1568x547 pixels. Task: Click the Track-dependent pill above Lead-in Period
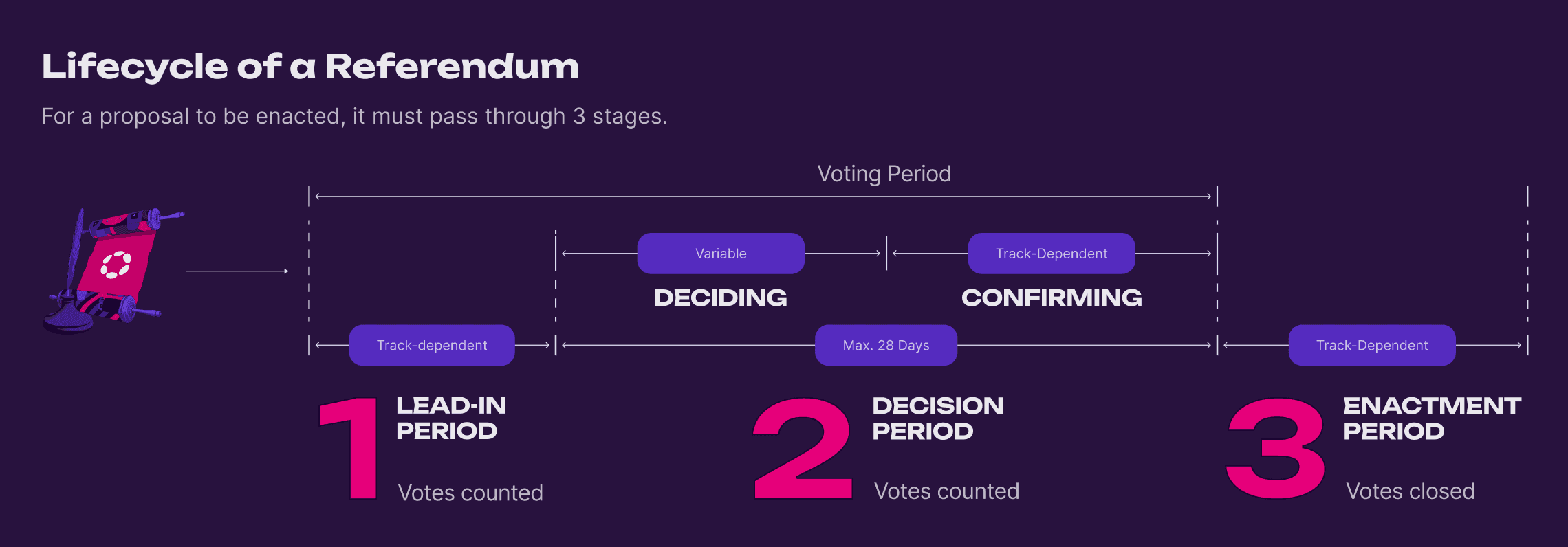coord(432,345)
